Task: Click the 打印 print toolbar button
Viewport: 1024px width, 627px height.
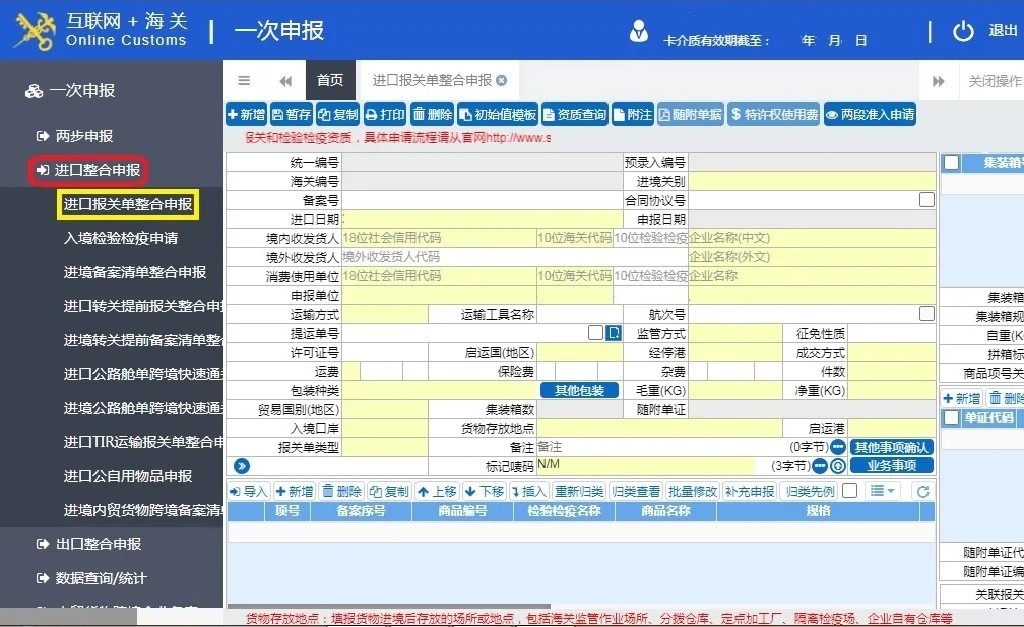Action: click(385, 115)
